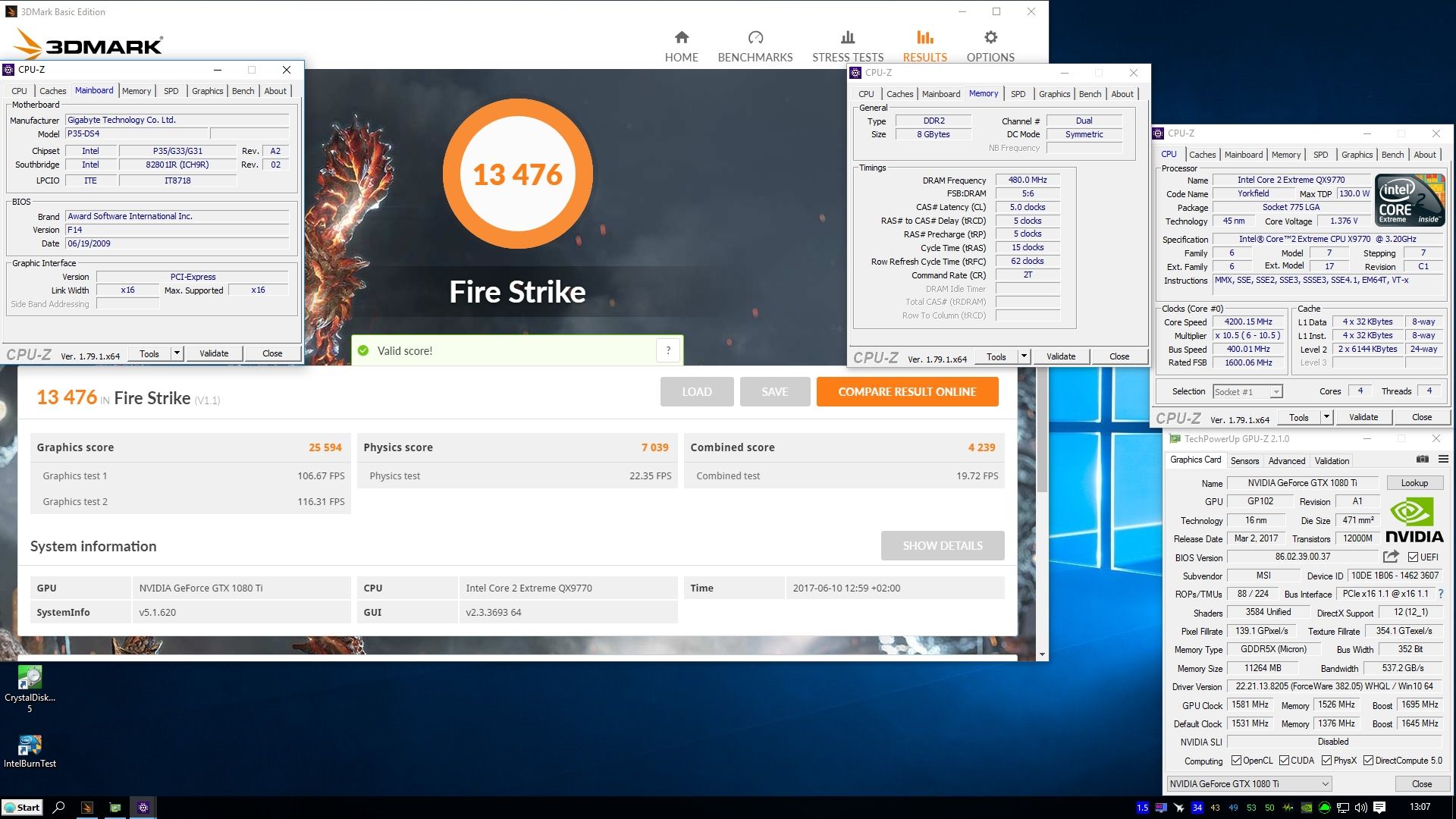Screen dimensions: 1456x819
Task: Click the Bus Interface question mark
Action: (x=1441, y=594)
